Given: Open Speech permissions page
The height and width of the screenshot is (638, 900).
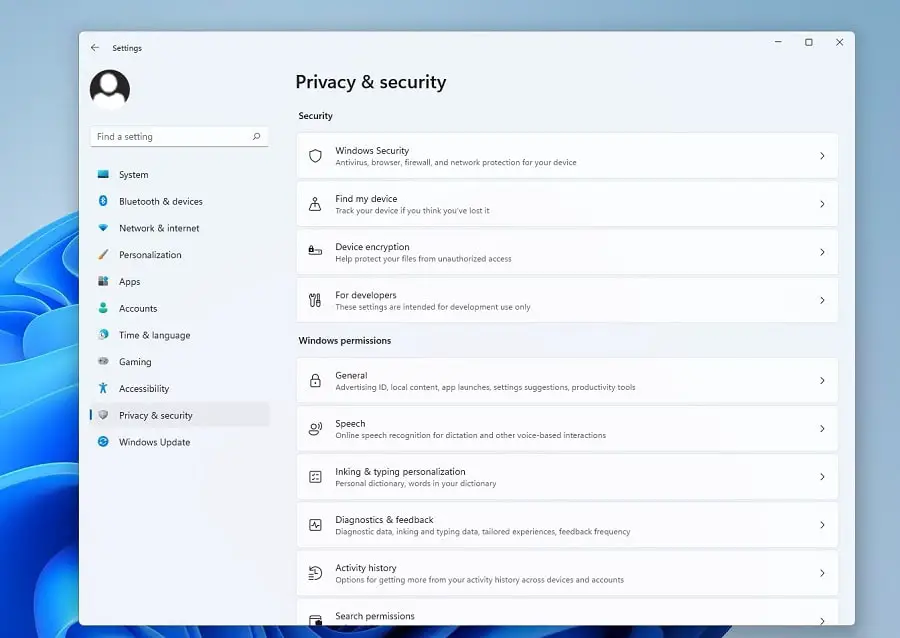Looking at the screenshot, I should (x=567, y=429).
